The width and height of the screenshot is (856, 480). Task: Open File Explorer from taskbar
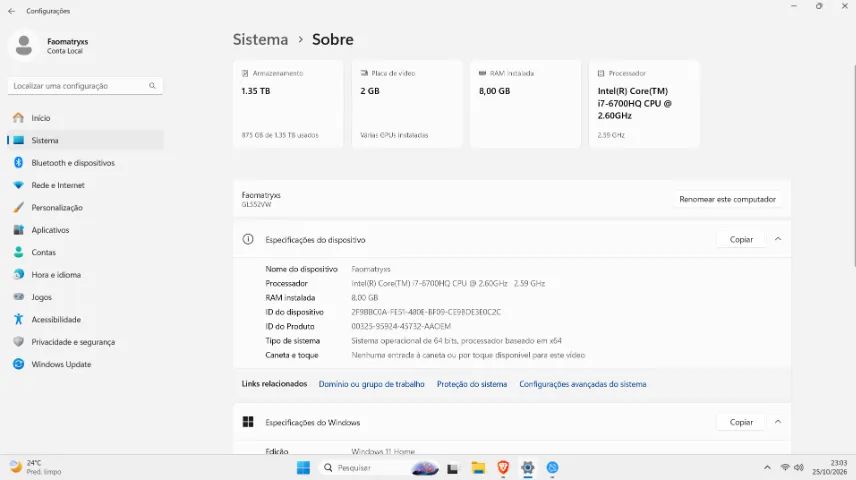coord(478,467)
